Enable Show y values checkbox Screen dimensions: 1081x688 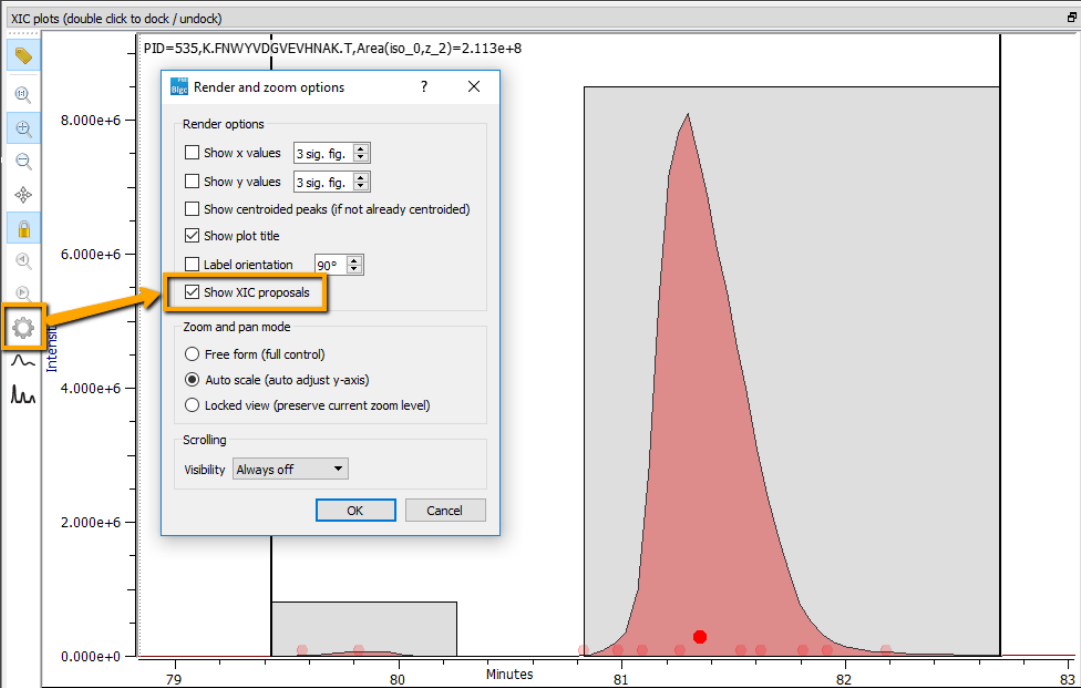point(192,181)
